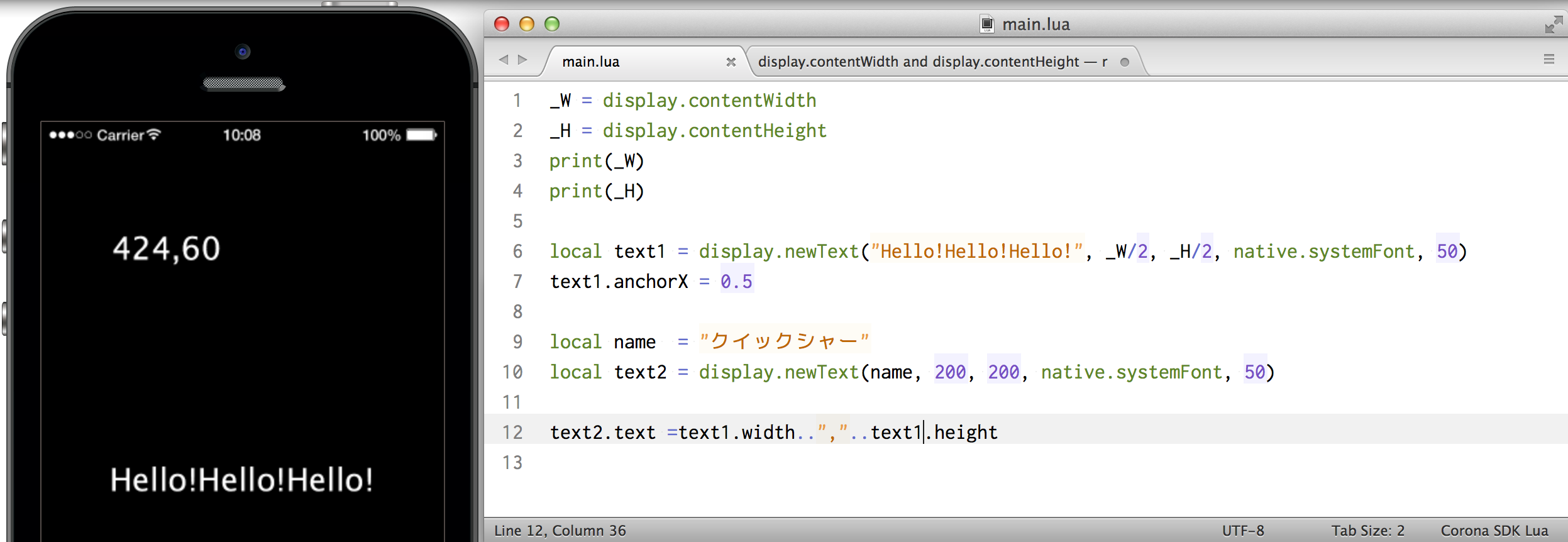Go to next tab with right arrow
1568x542 pixels.
click(x=522, y=60)
